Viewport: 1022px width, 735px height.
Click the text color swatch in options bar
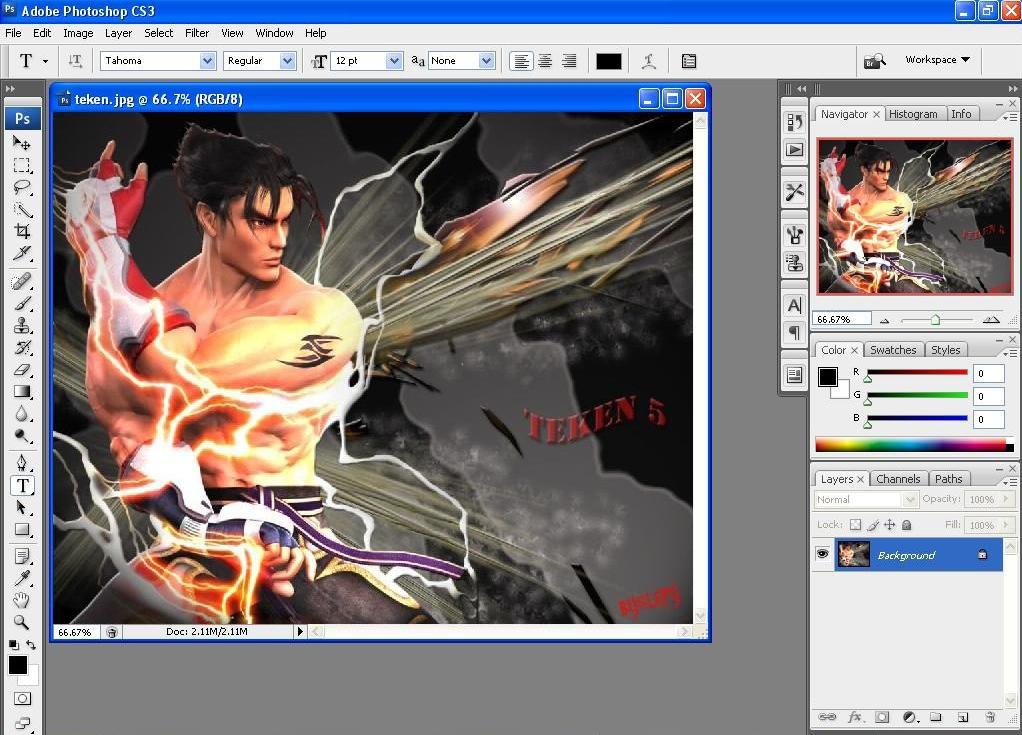coord(609,61)
